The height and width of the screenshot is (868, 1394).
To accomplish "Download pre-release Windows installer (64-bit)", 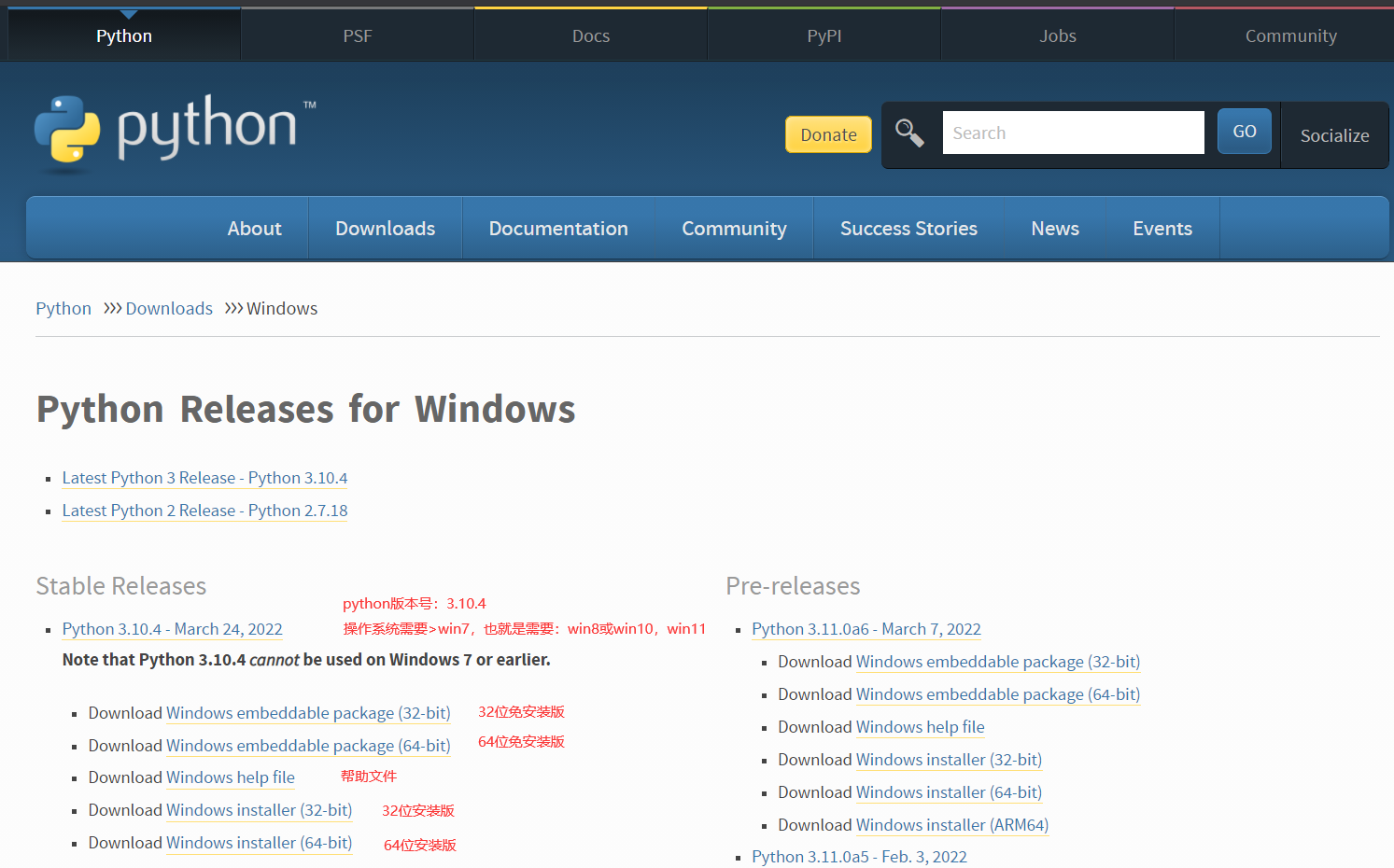I will click(949, 792).
